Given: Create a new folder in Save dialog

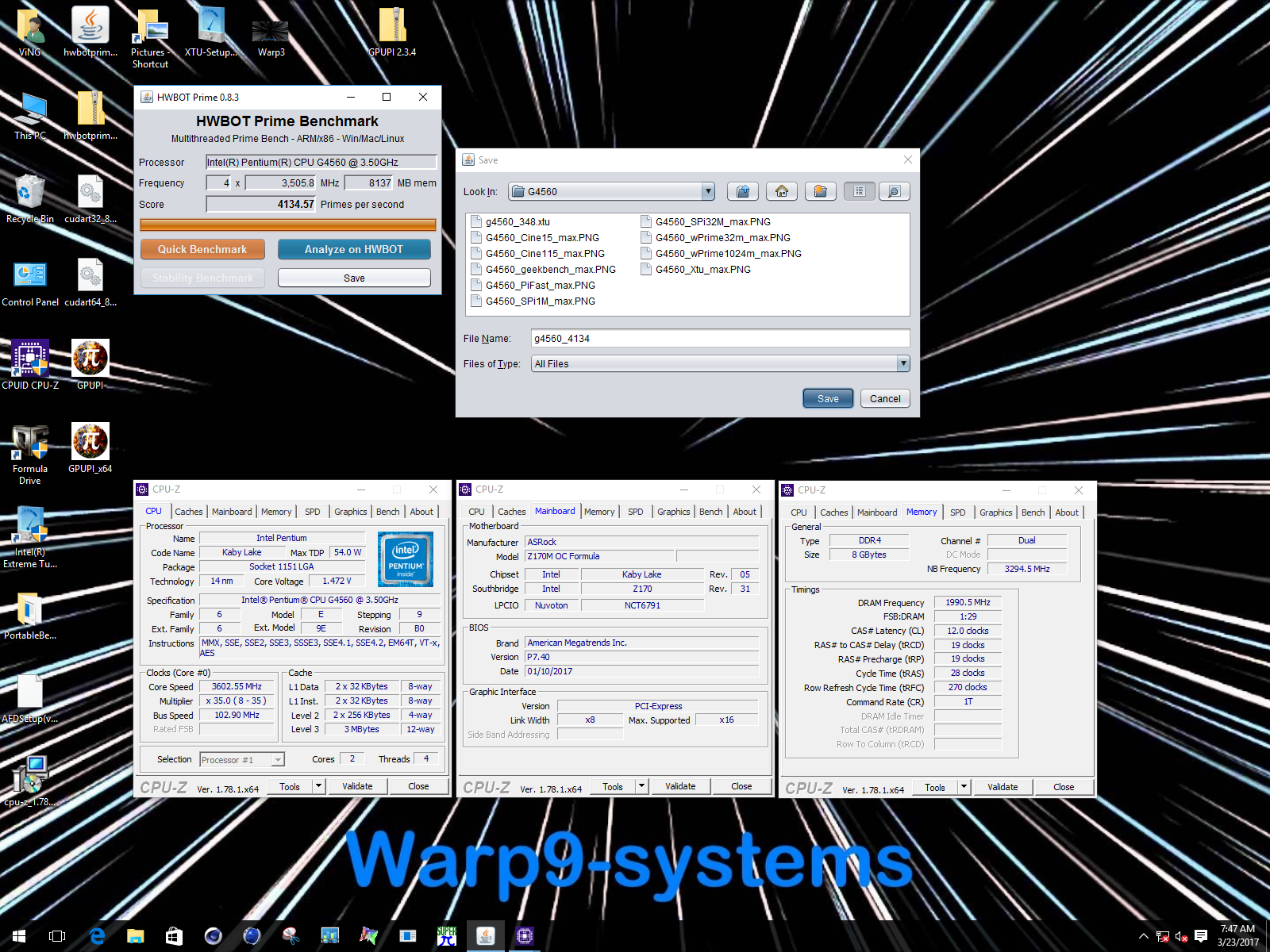Looking at the screenshot, I should (x=821, y=191).
